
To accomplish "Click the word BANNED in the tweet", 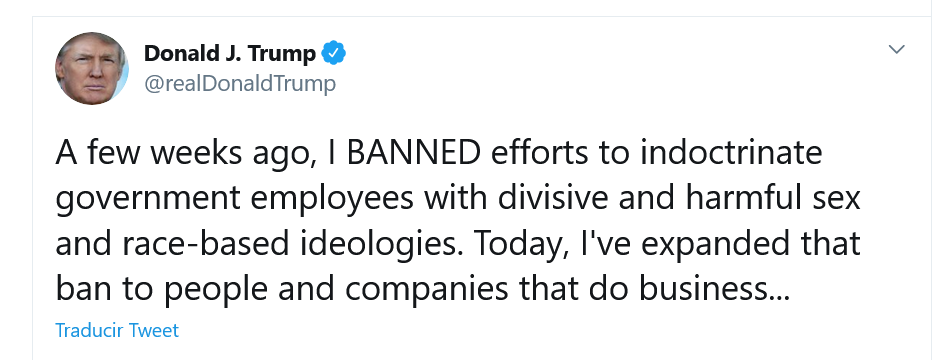I will [413, 153].
